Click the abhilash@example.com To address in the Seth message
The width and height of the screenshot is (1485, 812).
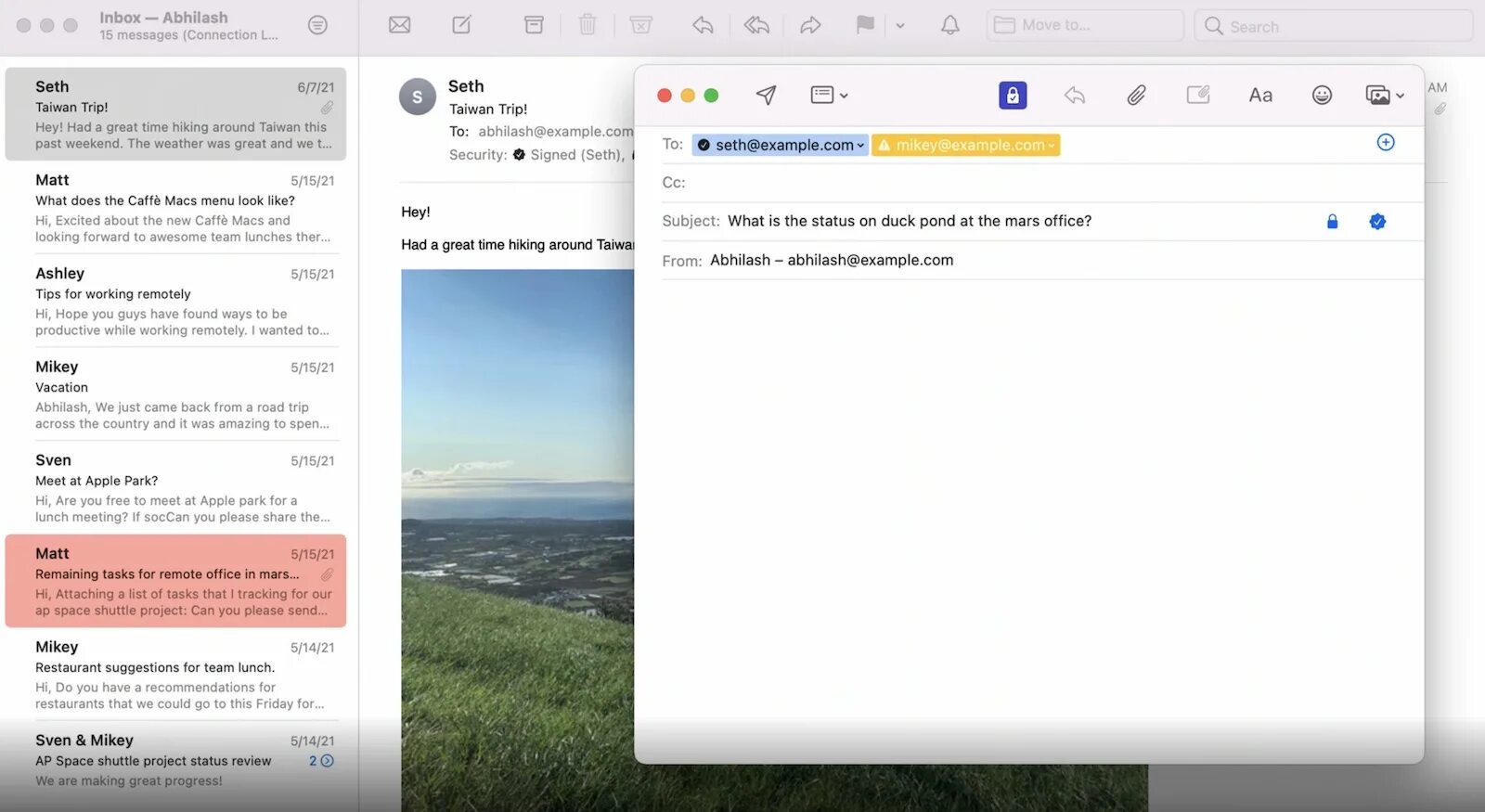(556, 132)
